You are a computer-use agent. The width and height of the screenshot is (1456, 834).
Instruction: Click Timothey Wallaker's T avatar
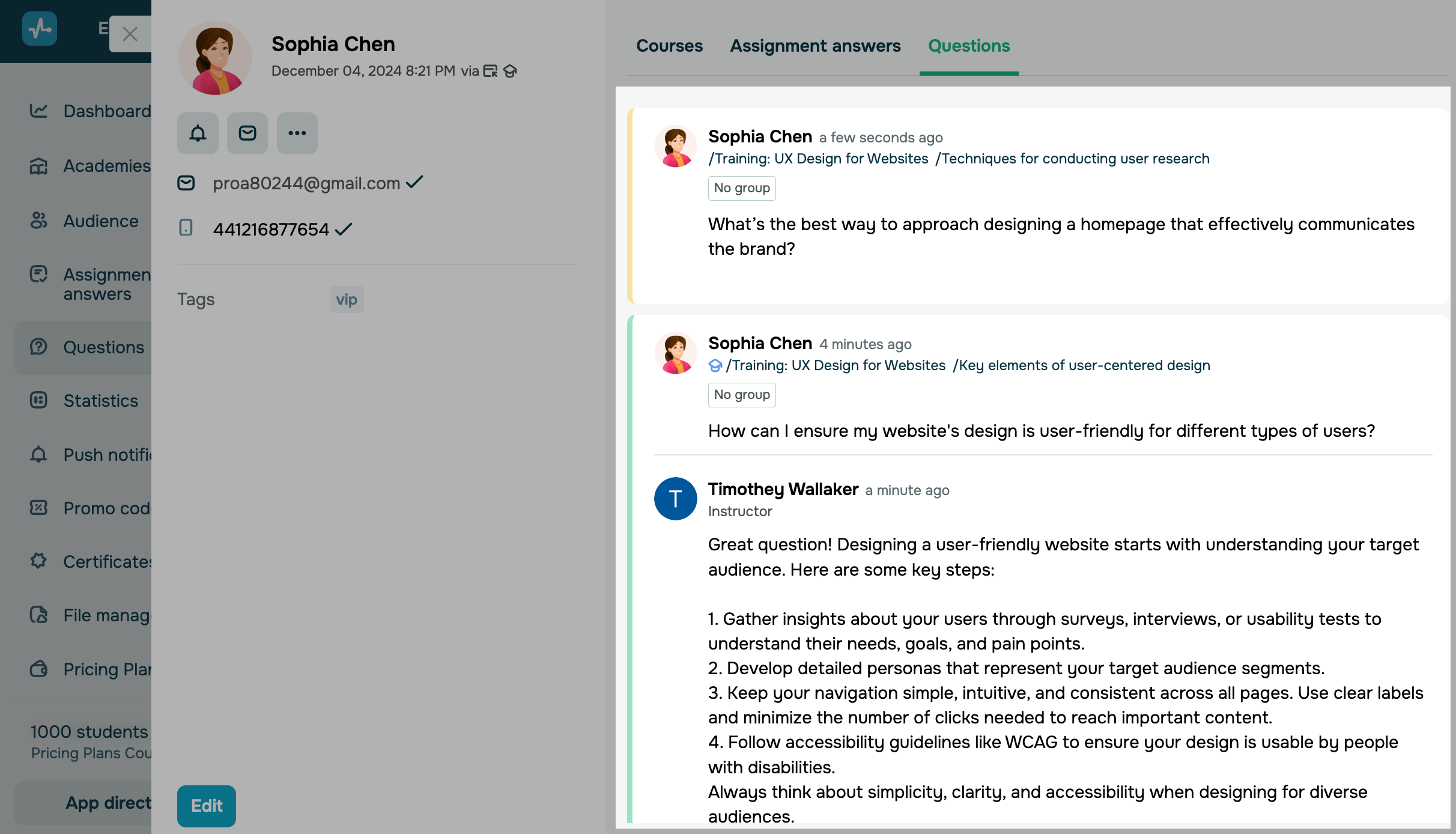(x=675, y=499)
